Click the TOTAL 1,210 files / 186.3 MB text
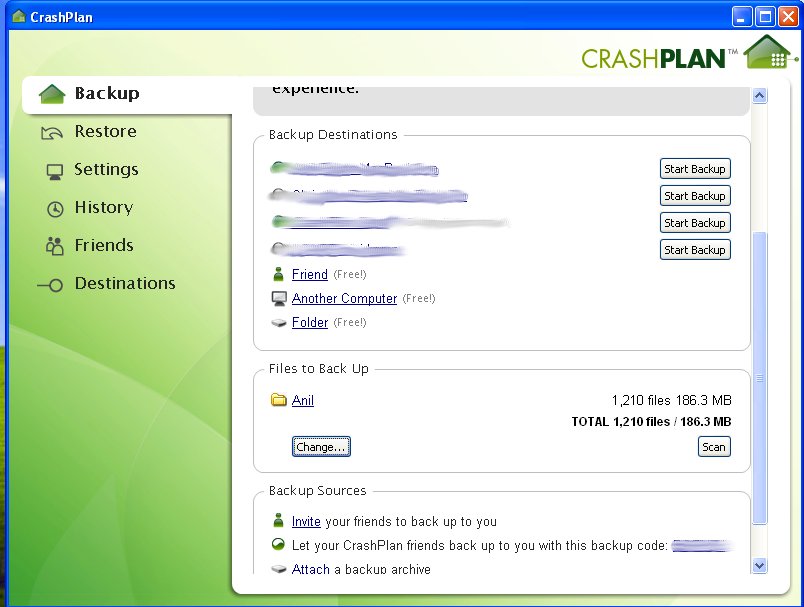 (651, 422)
